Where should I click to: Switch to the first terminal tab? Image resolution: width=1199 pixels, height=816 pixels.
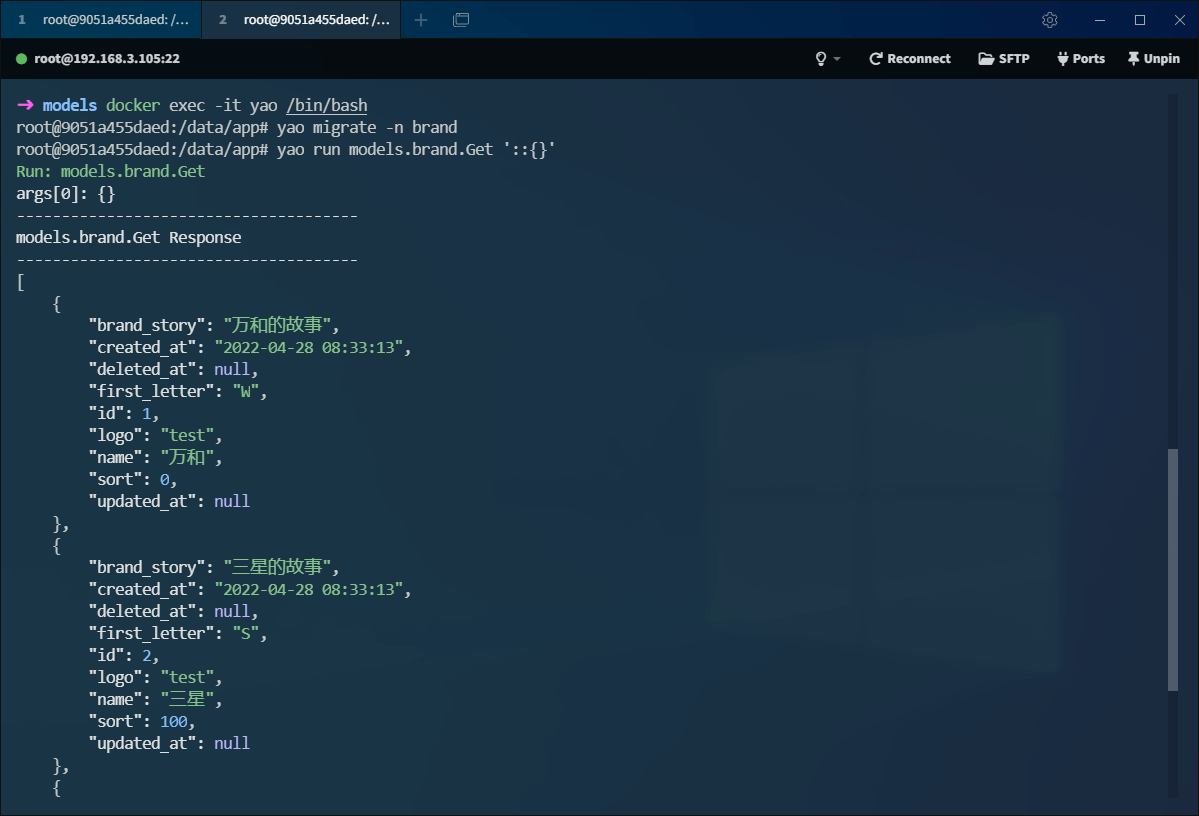102,20
